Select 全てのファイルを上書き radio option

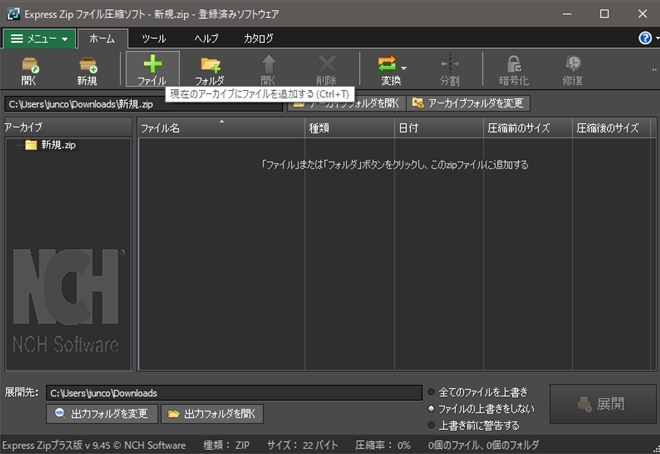click(478, 392)
